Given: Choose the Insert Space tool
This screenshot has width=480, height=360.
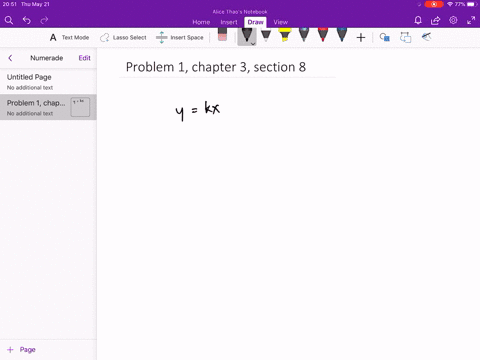Looking at the screenshot, I should [x=180, y=37].
